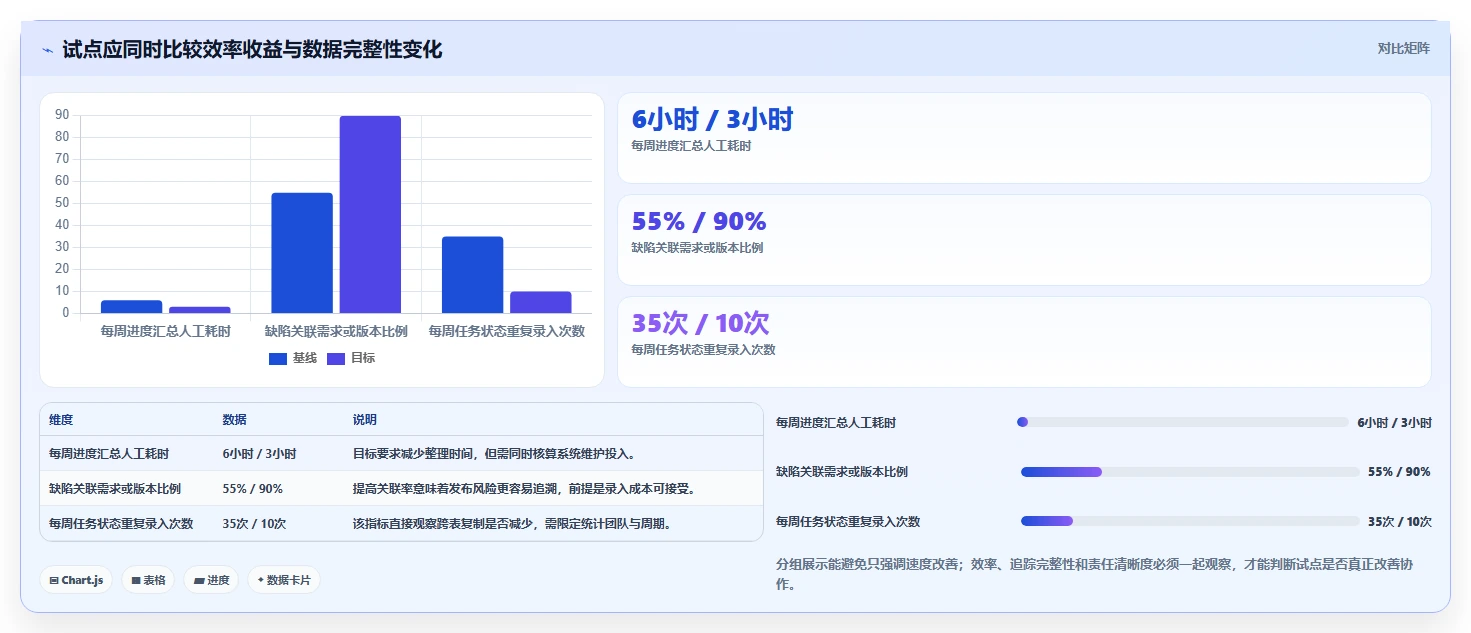1471x633 pixels.
Task: Select table cell 每周进度汇总人工耗时
Action: pyautogui.click(x=109, y=454)
